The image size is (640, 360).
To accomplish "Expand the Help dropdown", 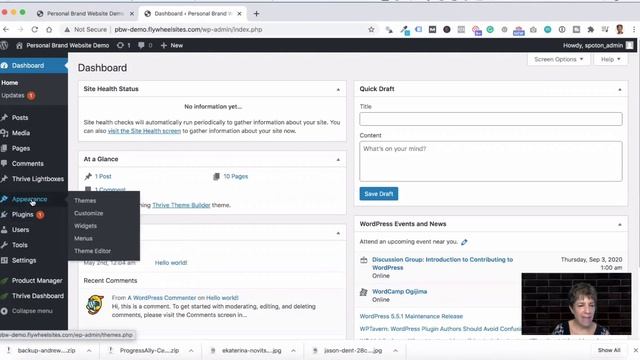I will point(610,59).
